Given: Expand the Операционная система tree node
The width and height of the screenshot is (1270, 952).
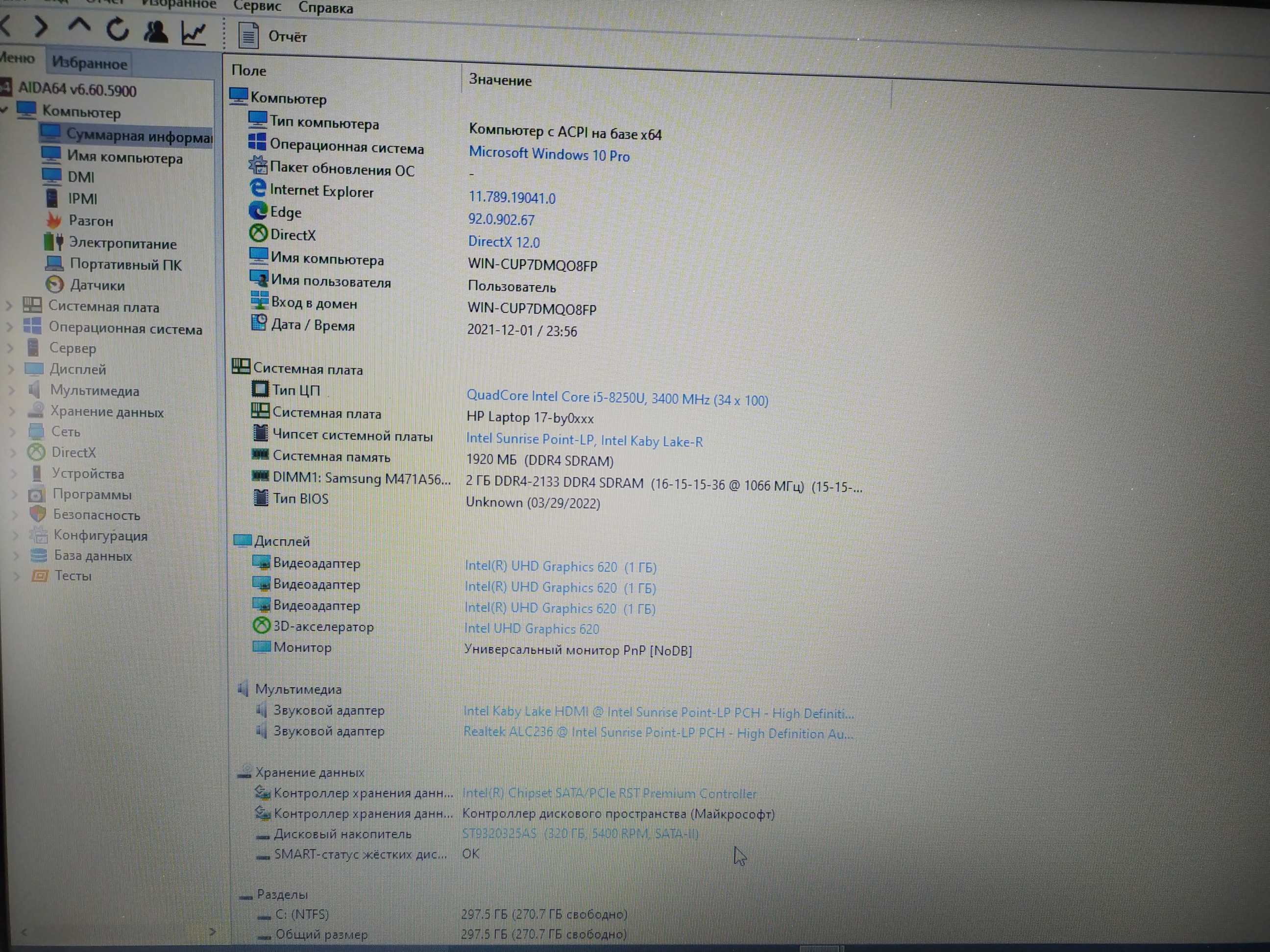Looking at the screenshot, I should coord(9,327).
